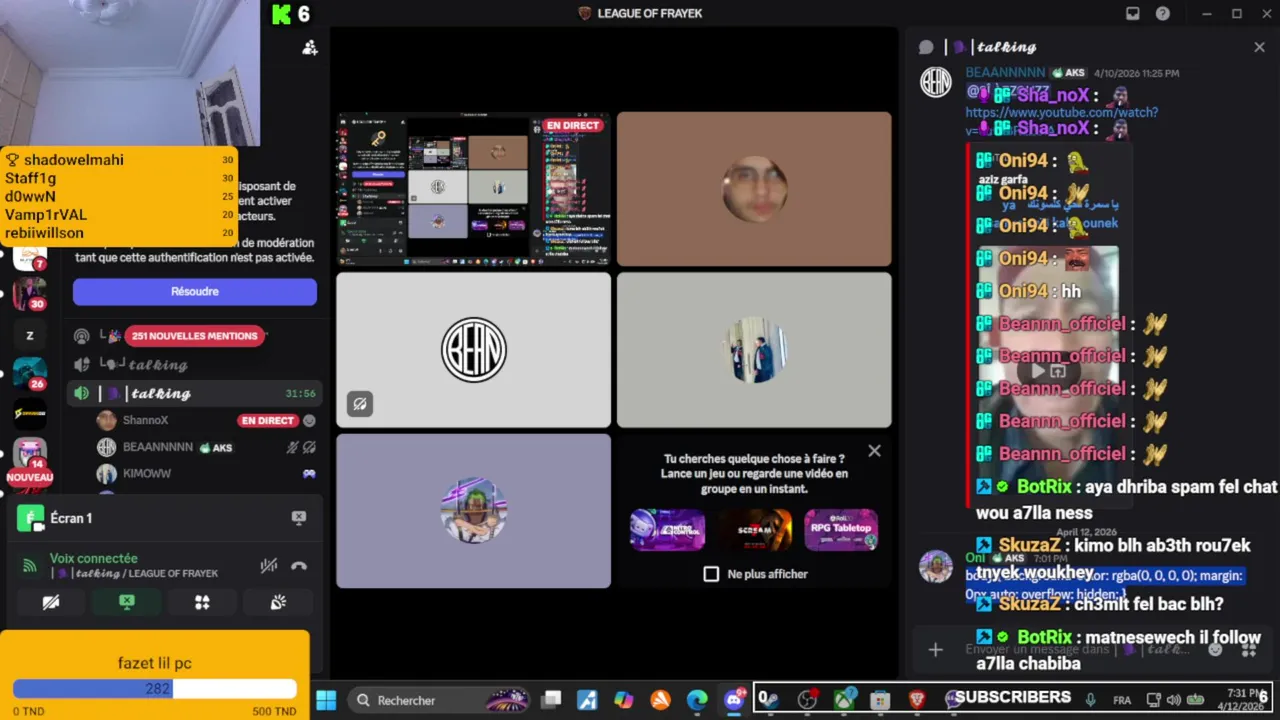Click the plus attach button in message bar

coord(935,650)
